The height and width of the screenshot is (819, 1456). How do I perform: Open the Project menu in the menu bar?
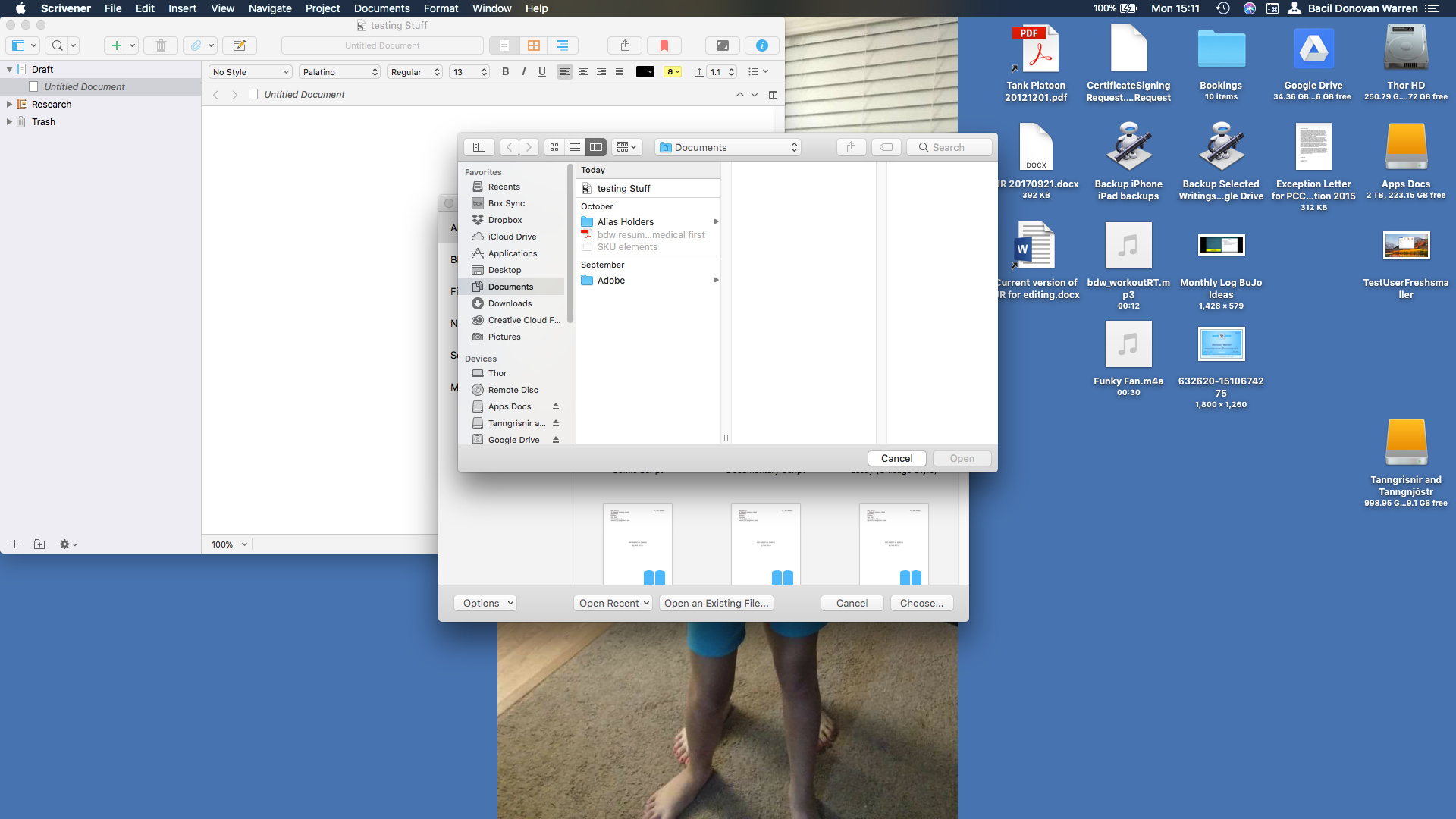coord(322,8)
